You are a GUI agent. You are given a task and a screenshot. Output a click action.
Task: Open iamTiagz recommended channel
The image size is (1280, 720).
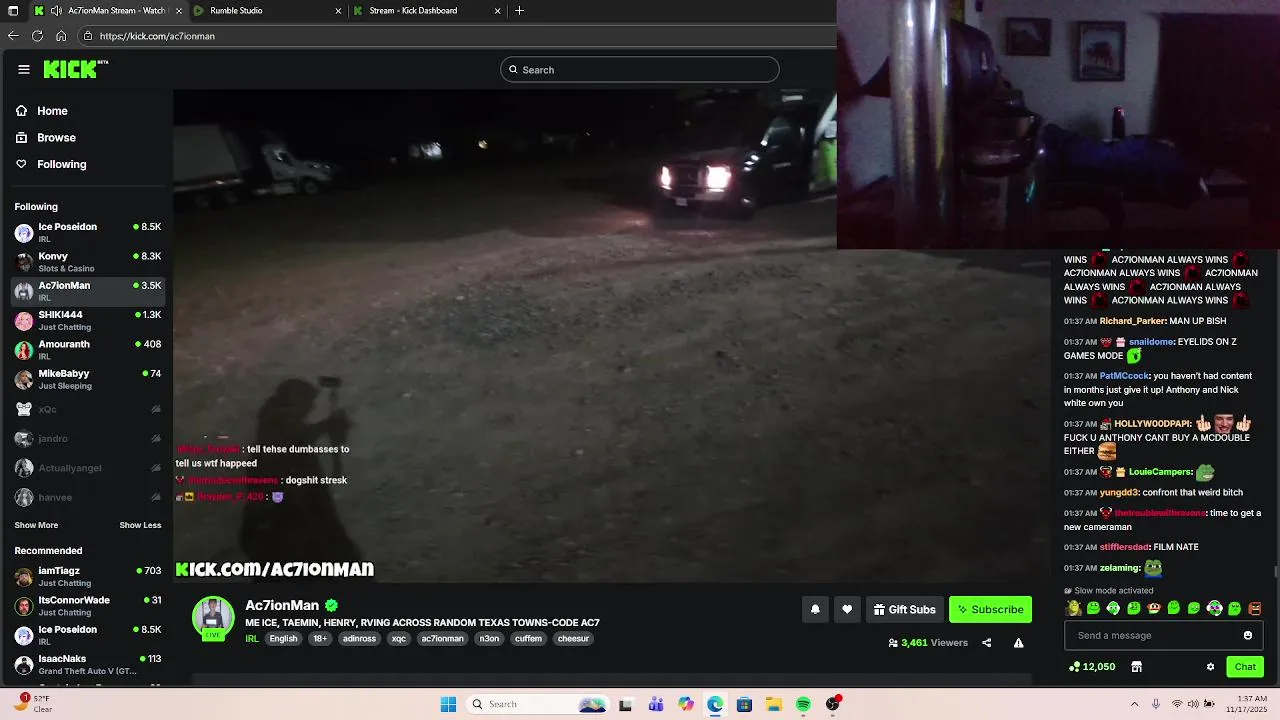pyautogui.click(x=88, y=577)
